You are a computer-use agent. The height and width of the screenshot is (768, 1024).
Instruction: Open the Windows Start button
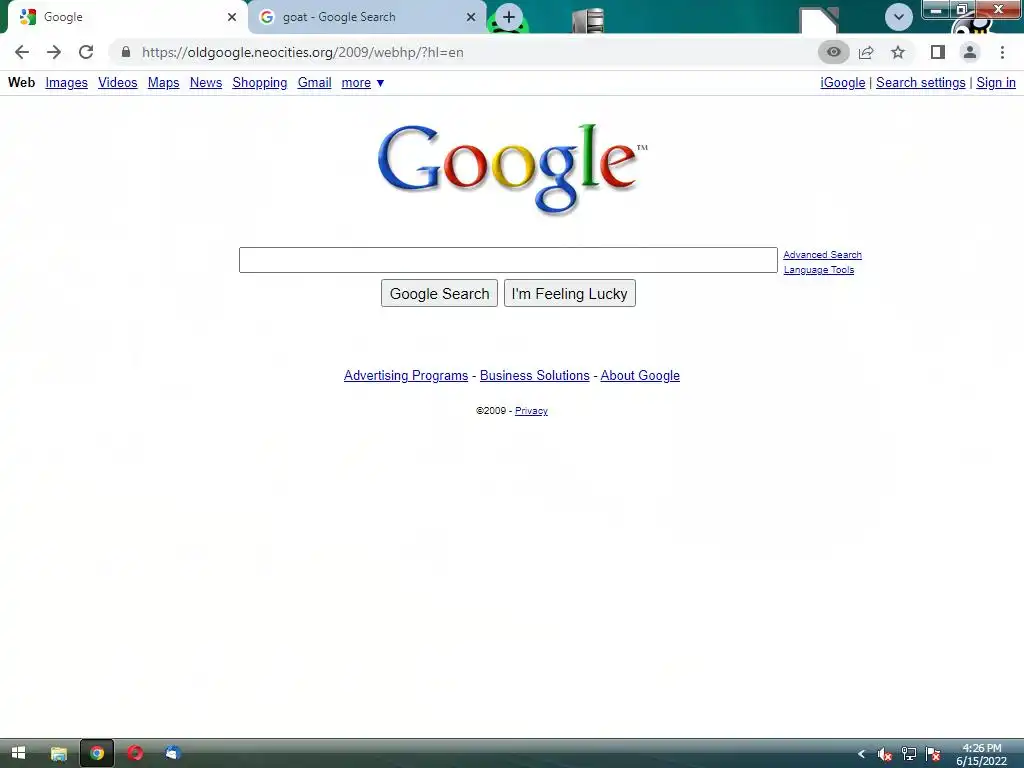pos(18,753)
